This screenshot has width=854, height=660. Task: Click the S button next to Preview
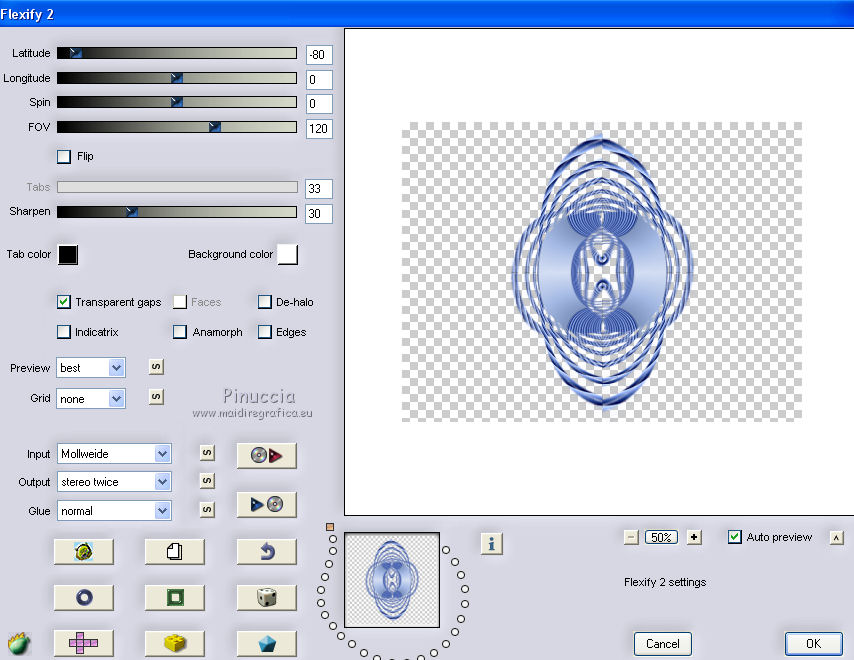tap(156, 366)
